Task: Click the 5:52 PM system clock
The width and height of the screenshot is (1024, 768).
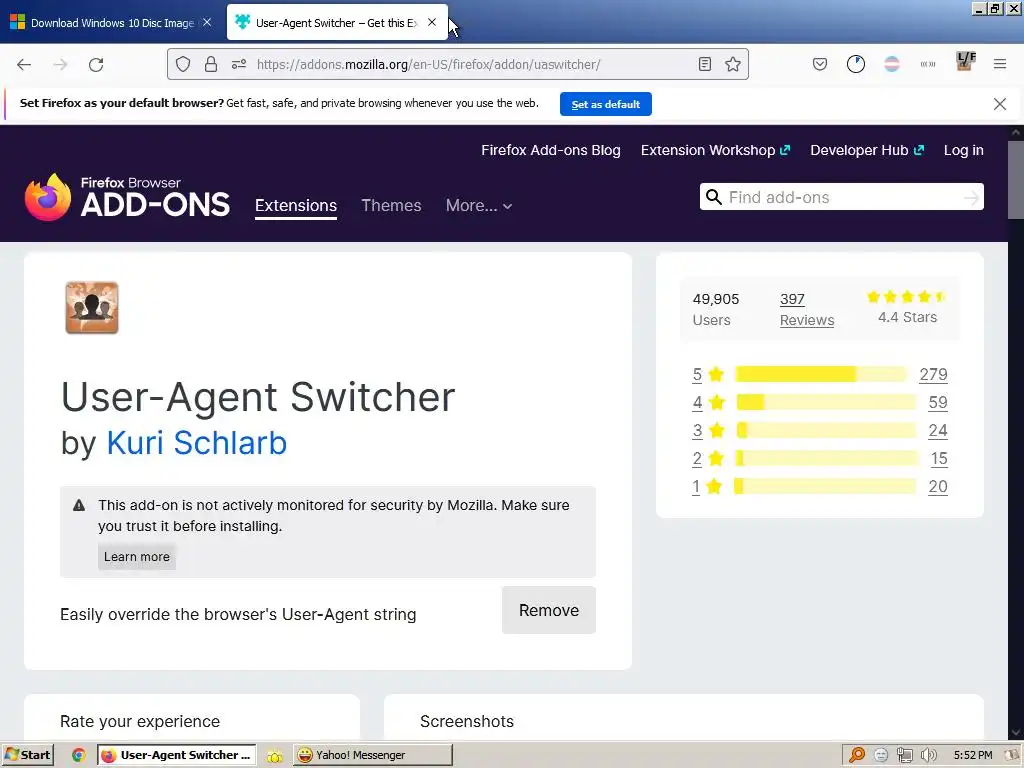Action: (972, 755)
